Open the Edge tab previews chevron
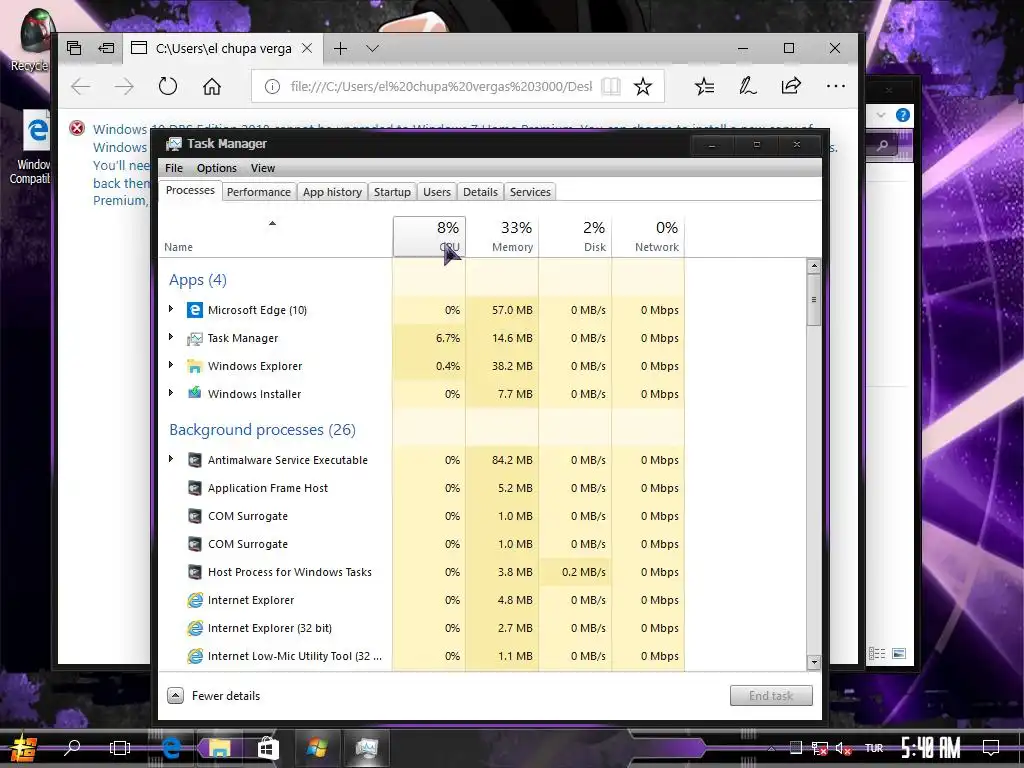Image resolution: width=1024 pixels, height=768 pixels. [373, 48]
